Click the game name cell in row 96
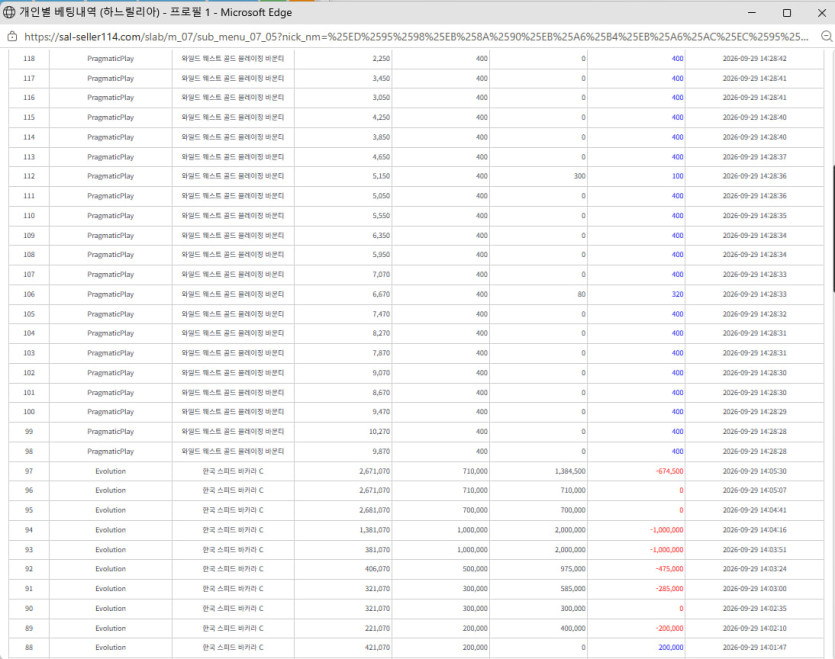Viewport: 835px width, 659px height. 233,490
